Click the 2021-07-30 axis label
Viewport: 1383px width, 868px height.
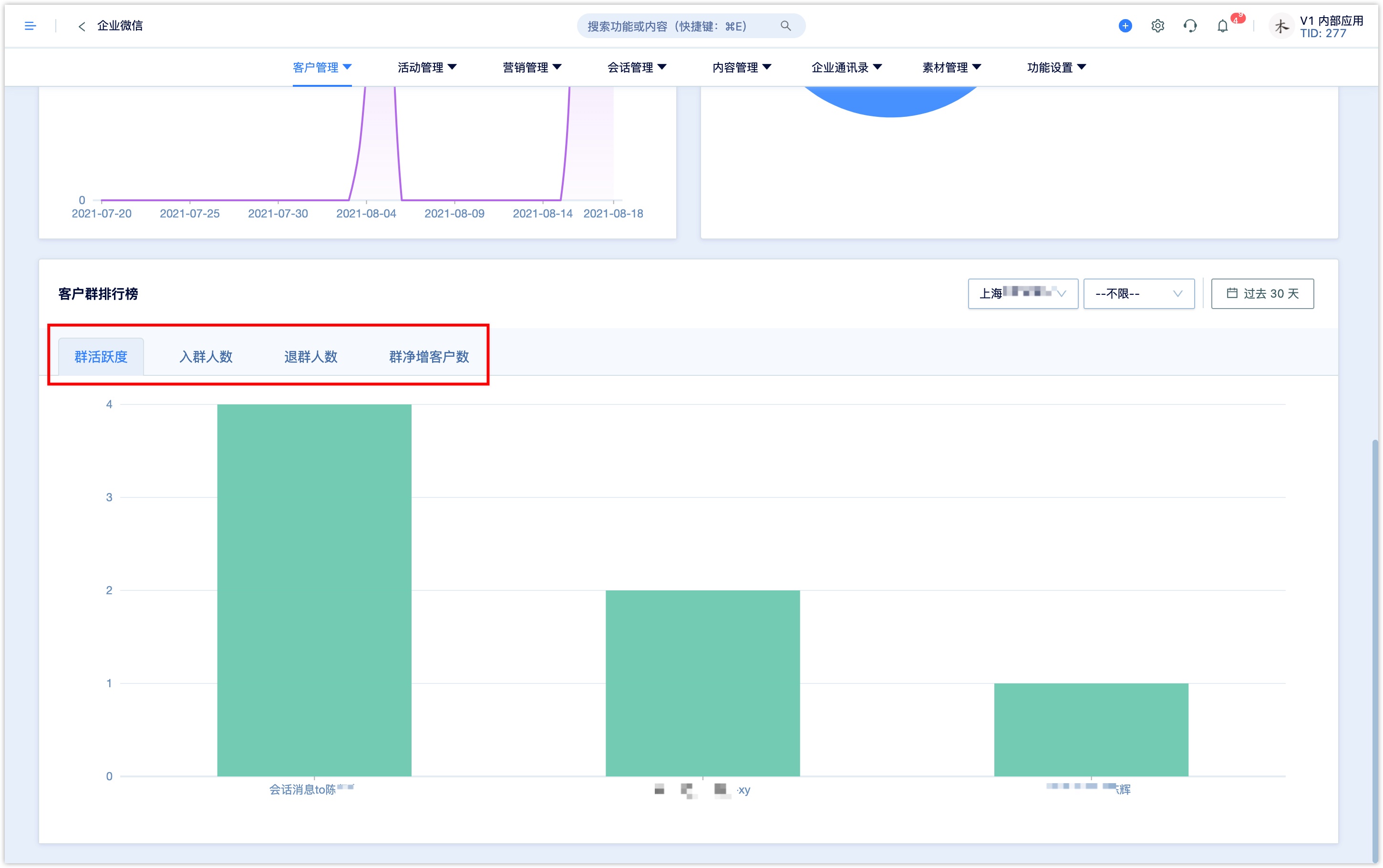278,214
